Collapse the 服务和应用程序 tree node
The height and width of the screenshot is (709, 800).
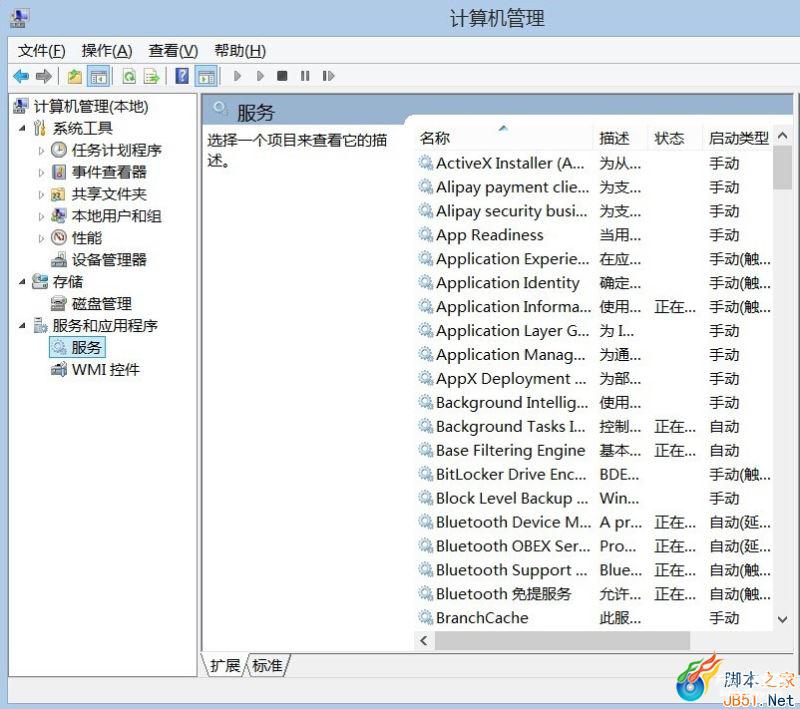click(22, 325)
